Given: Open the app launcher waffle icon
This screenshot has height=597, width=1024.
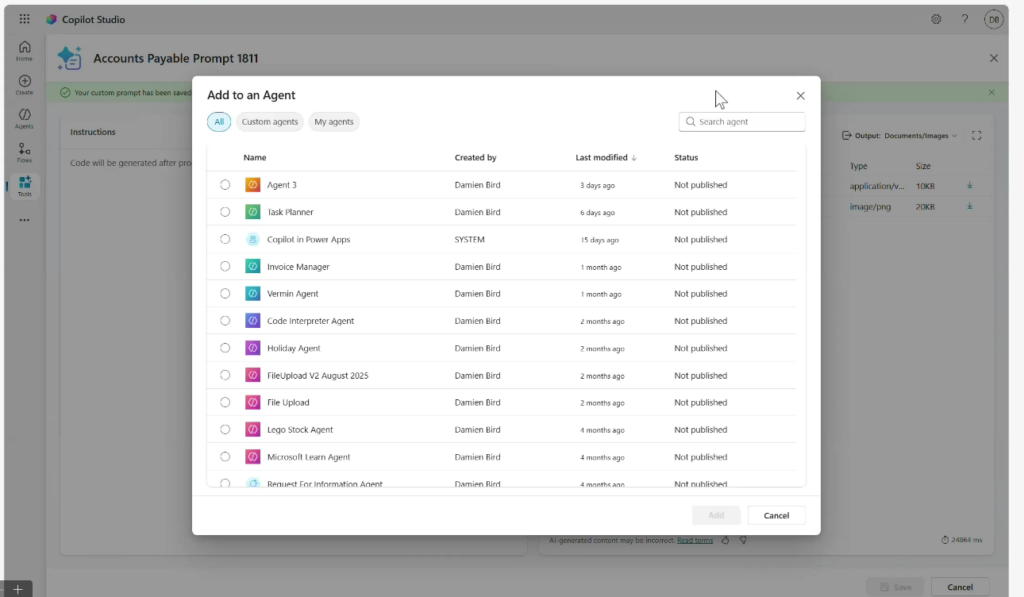Looking at the screenshot, I should click(24, 19).
